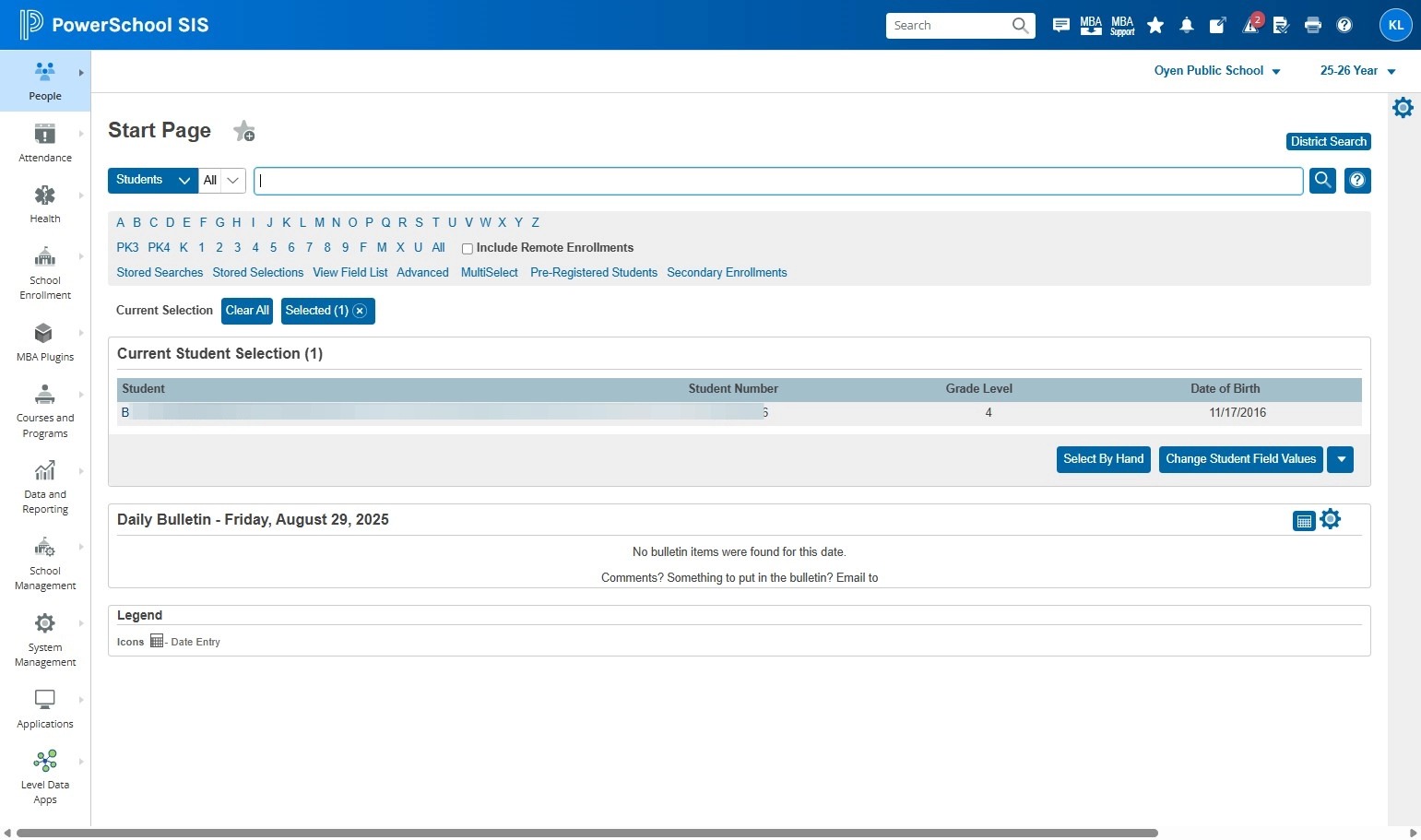1421x840 pixels.
Task: Open System Management in sidebar
Action: point(44,641)
